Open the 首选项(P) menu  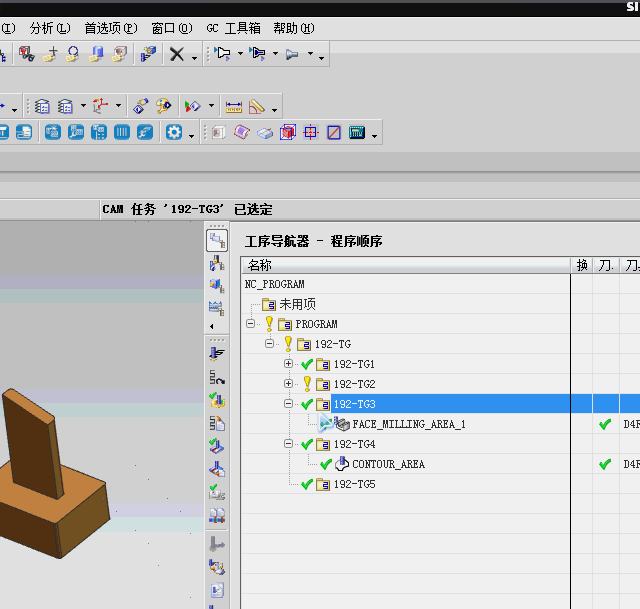click(x=111, y=28)
